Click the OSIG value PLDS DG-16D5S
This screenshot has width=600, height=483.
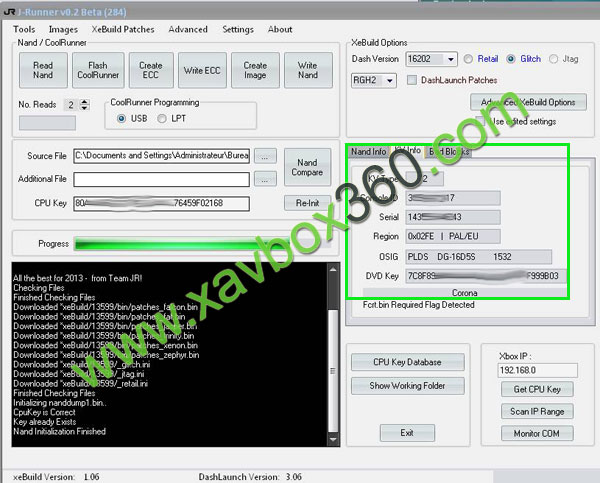[479, 256]
